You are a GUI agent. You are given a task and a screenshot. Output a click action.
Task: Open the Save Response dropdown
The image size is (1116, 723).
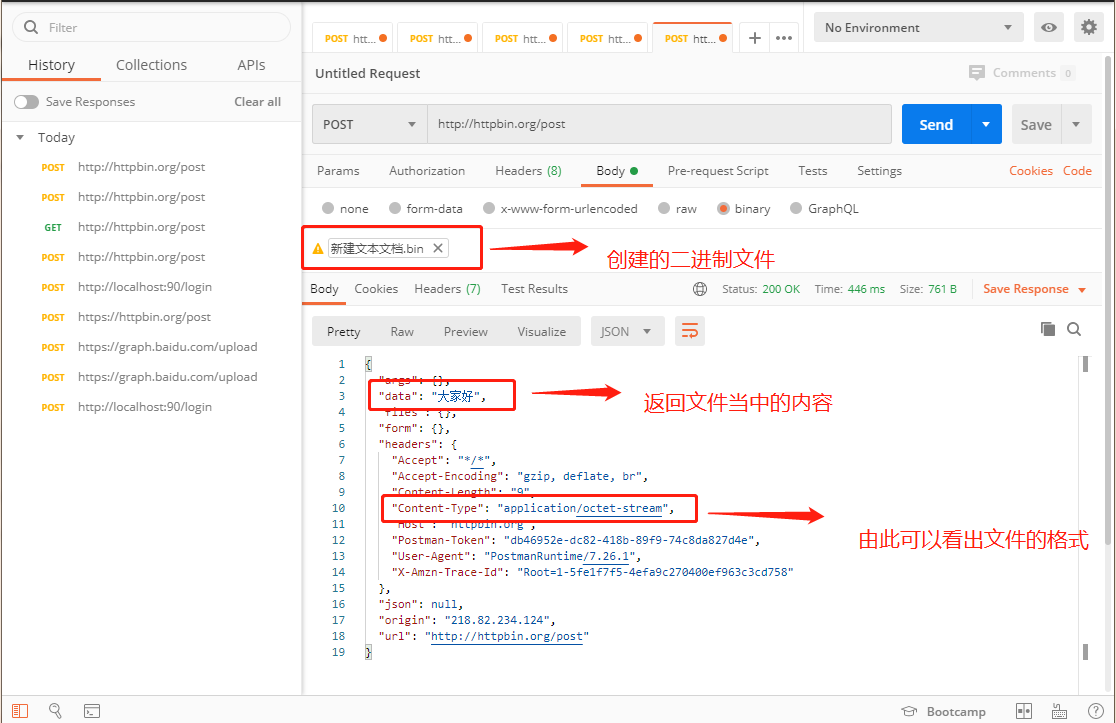1034,289
